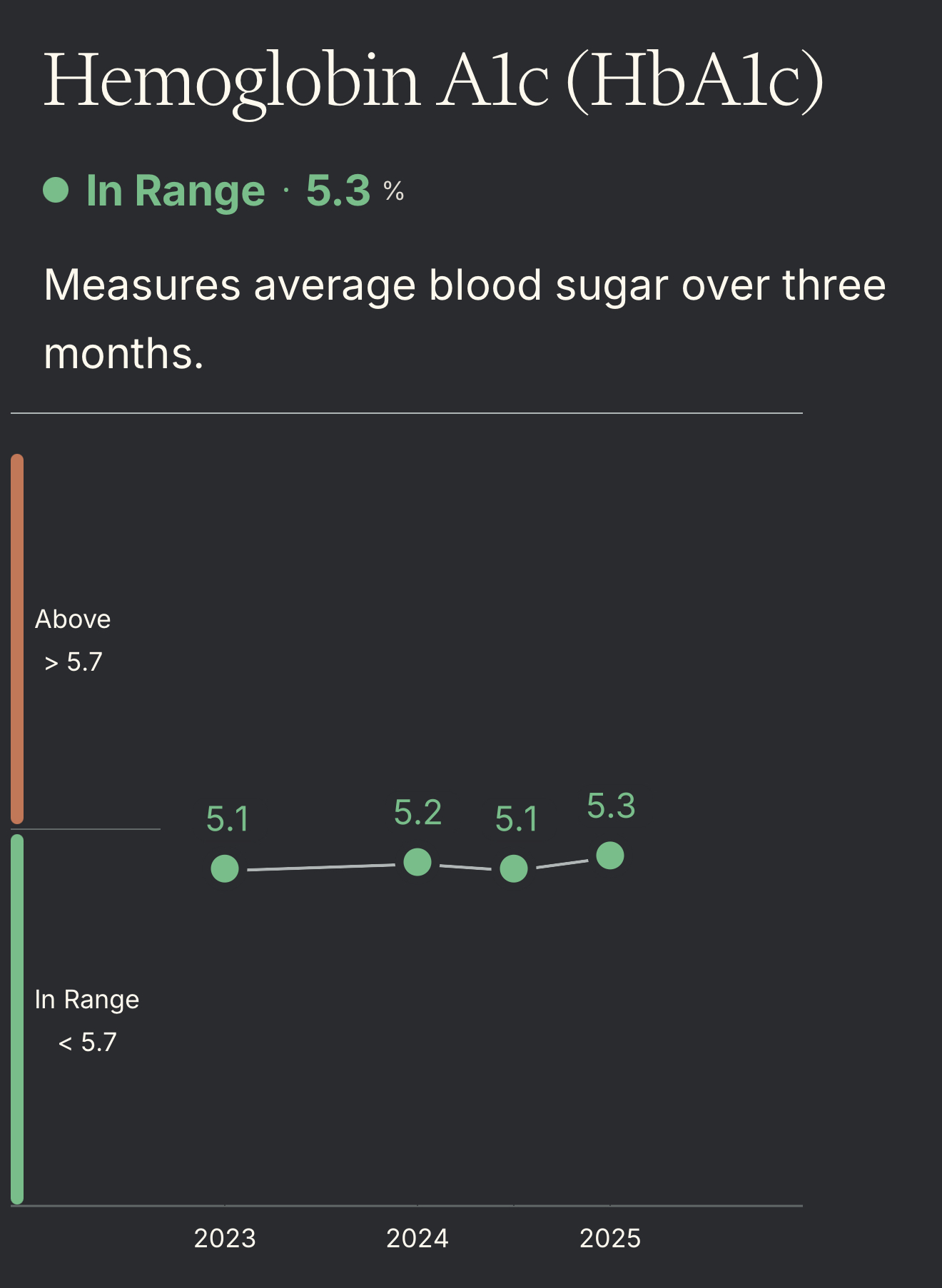This screenshot has width=942, height=1288.
Task: Click the 2025 x-axis label
Action: click(610, 1238)
